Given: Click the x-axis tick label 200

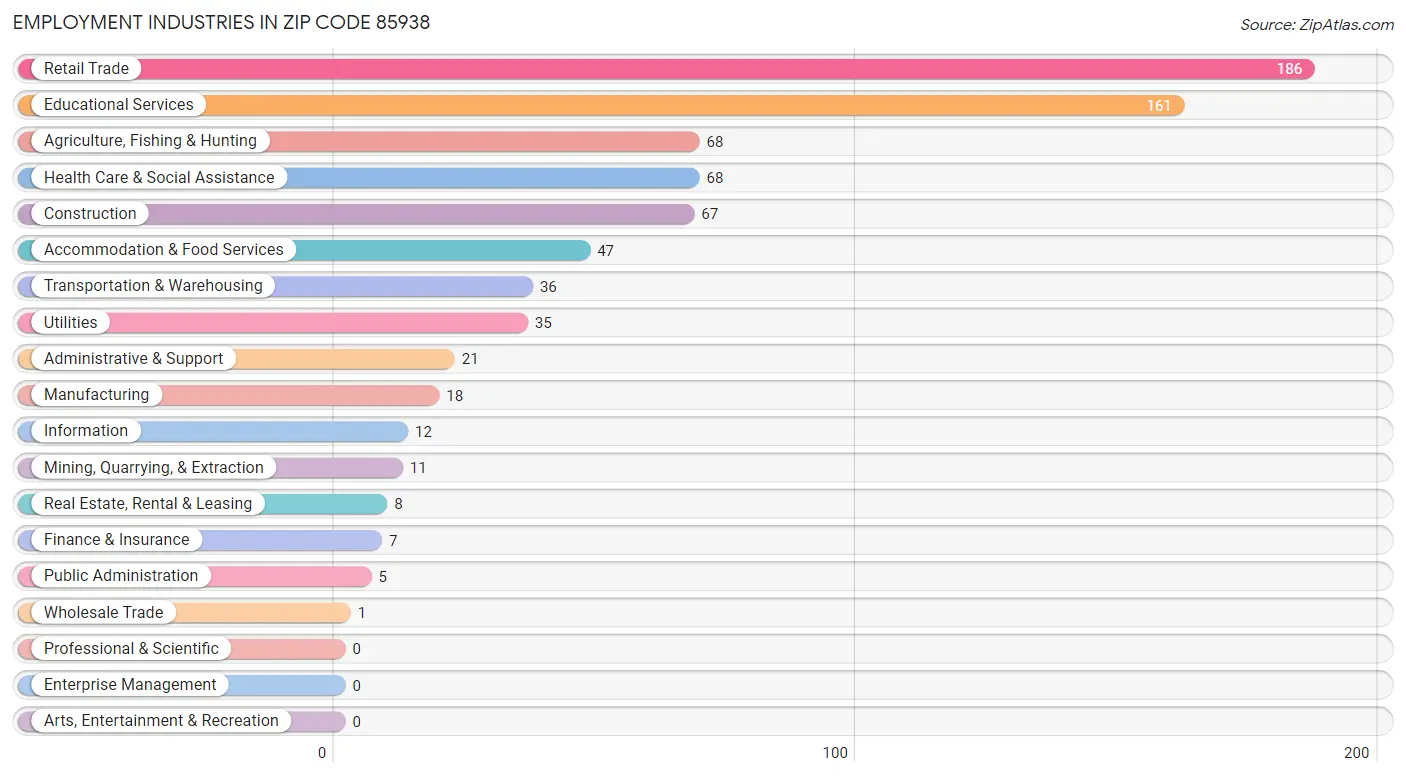Looking at the screenshot, I should click(x=1357, y=753).
